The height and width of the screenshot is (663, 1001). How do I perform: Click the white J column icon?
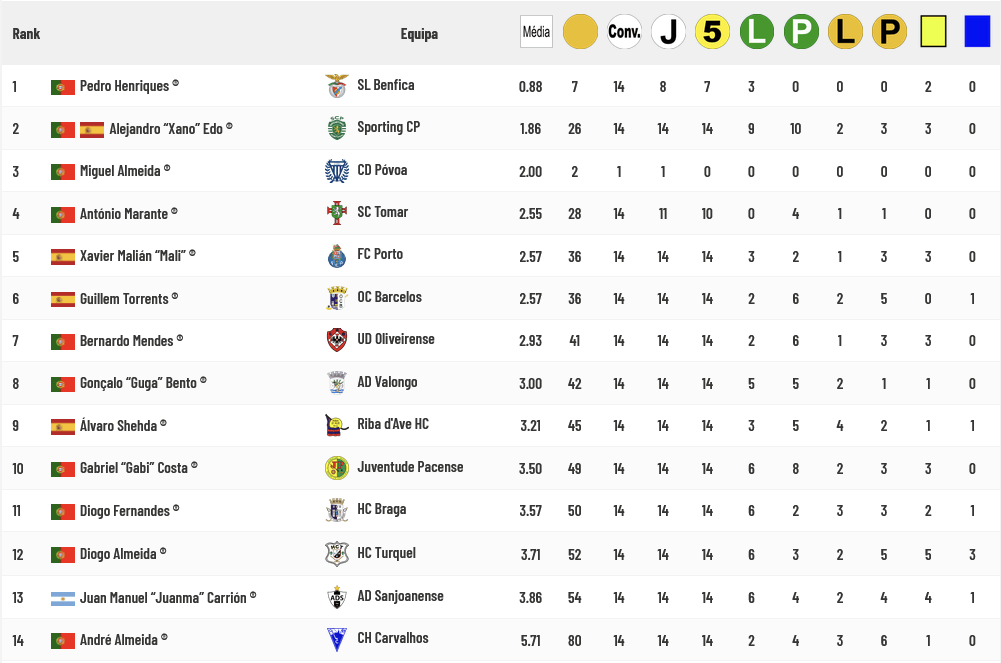668,32
